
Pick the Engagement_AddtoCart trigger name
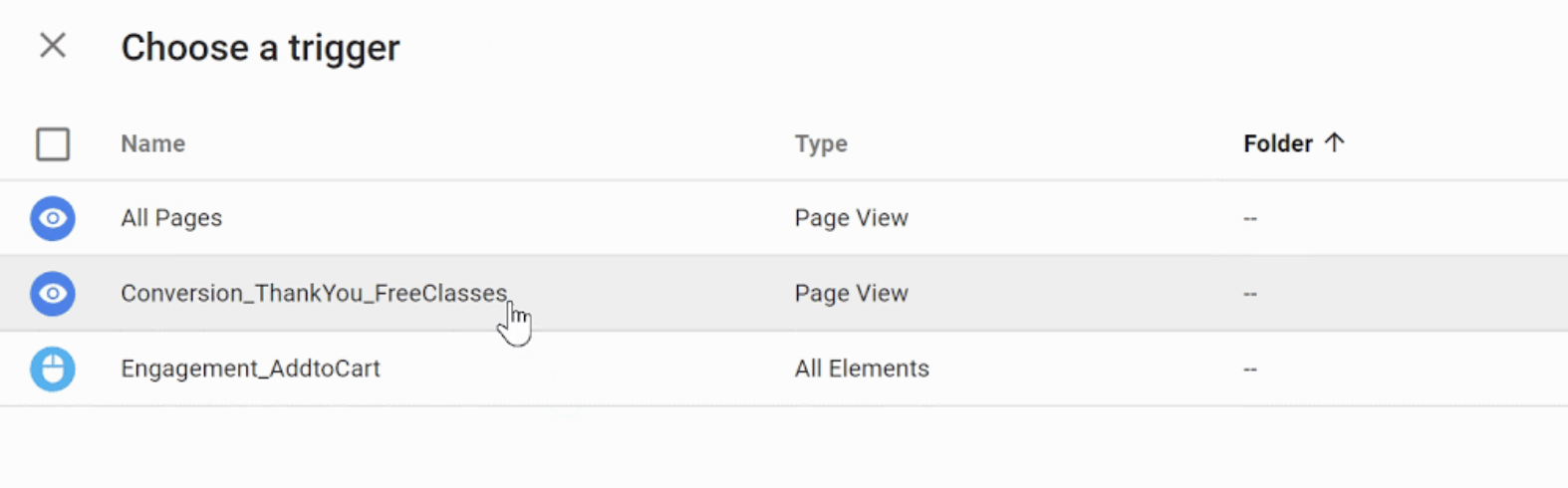(x=250, y=369)
